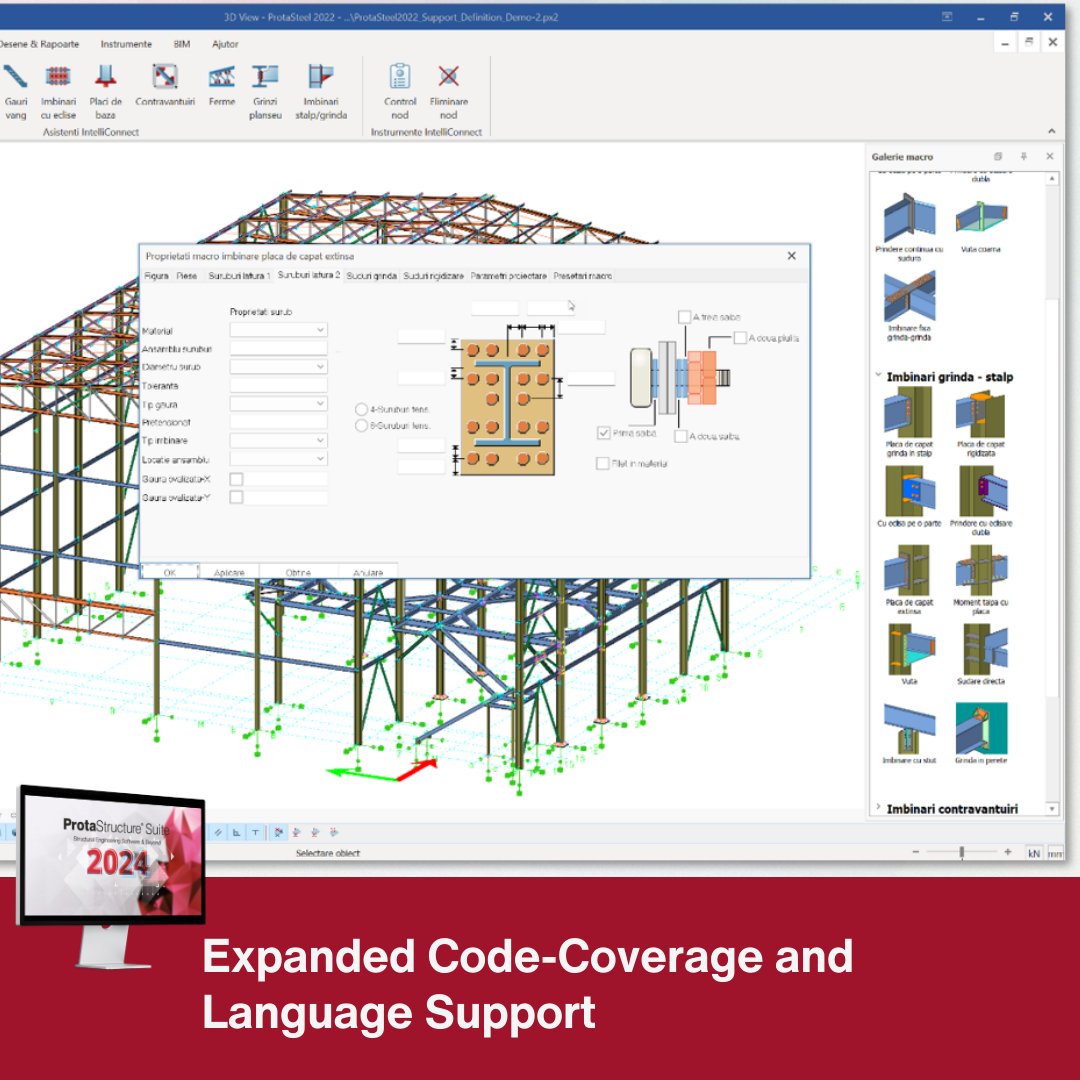Open Imbinari cu eclise assistant
1080x1080 pixels.
pyautogui.click(x=58, y=92)
